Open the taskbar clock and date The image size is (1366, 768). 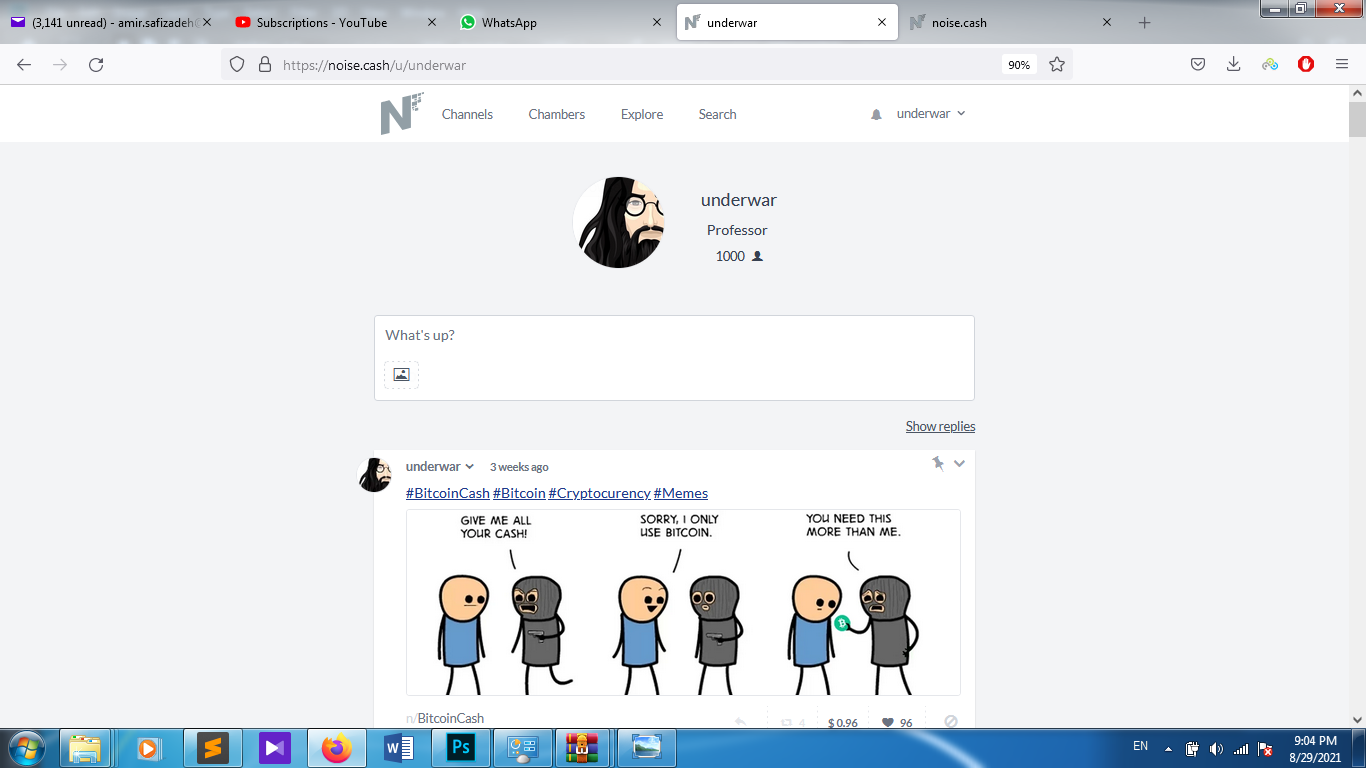[x=1315, y=748]
